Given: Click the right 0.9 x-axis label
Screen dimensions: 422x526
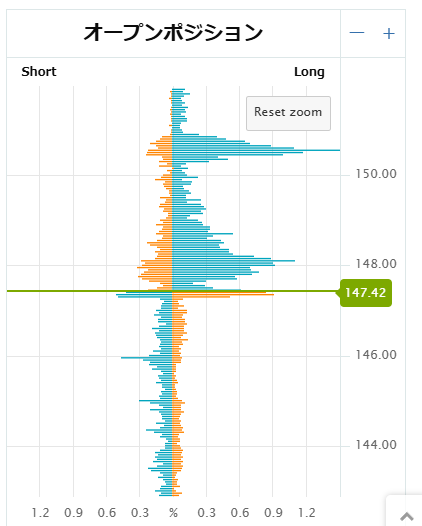Looking at the screenshot, I should point(273,513).
